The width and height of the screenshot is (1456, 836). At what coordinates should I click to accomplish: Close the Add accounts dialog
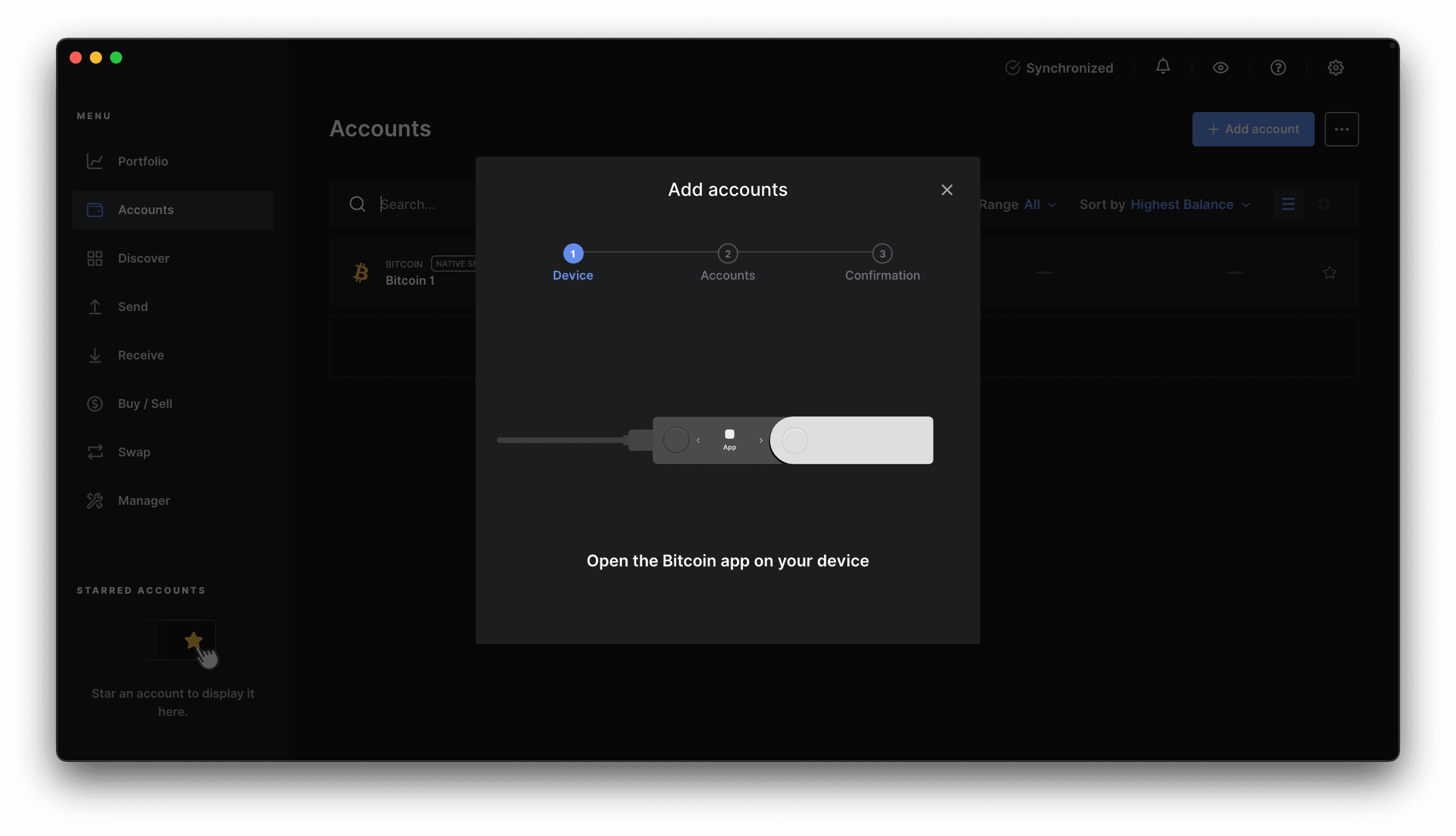[x=947, y=190]
